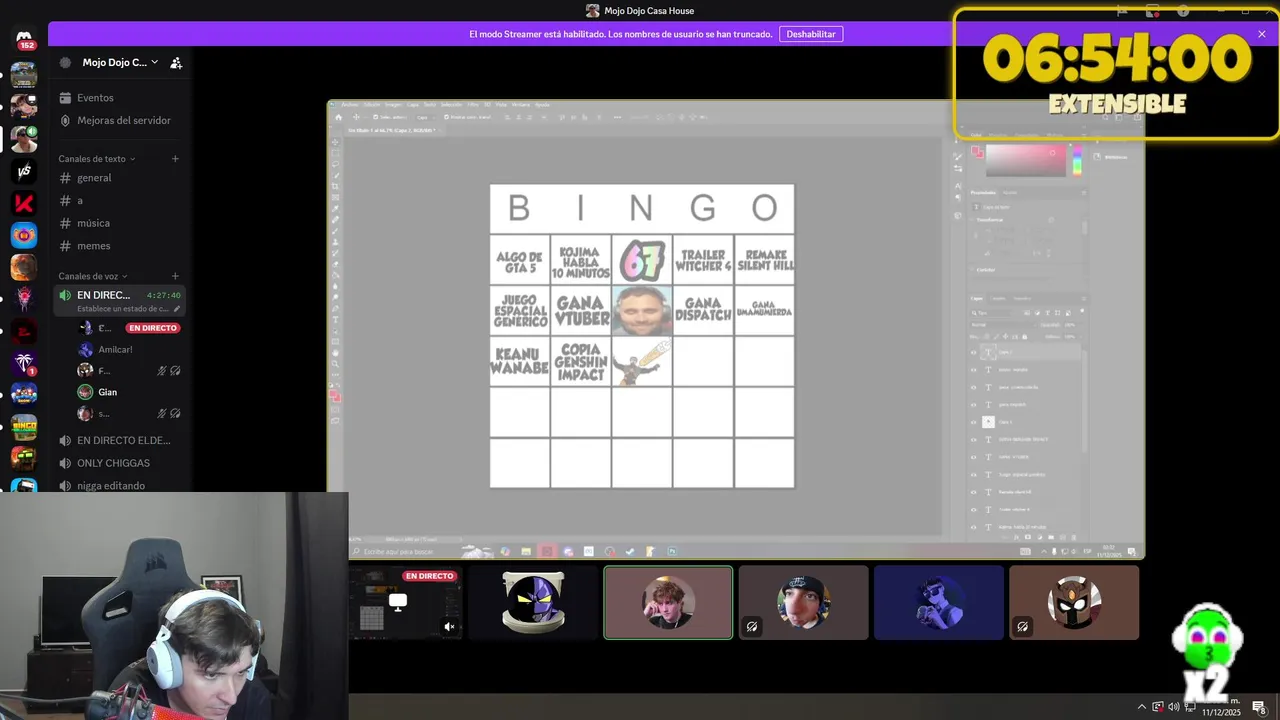Screen dimensions: 1280x720
Task: Click Photoshop Home icon in options bar
Action: (x=338, y=117)
